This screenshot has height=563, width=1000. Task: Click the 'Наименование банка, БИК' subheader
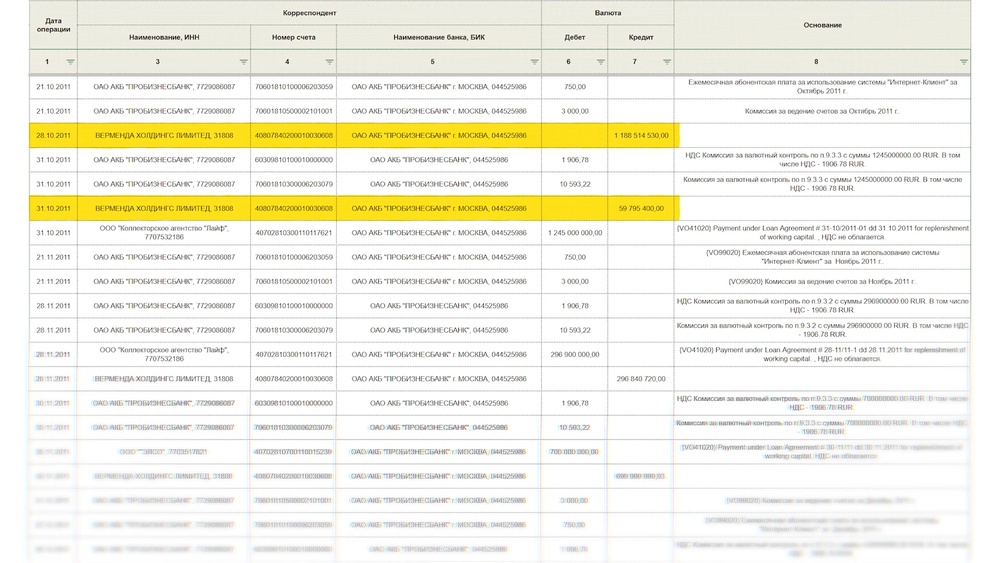coord(438,37)
